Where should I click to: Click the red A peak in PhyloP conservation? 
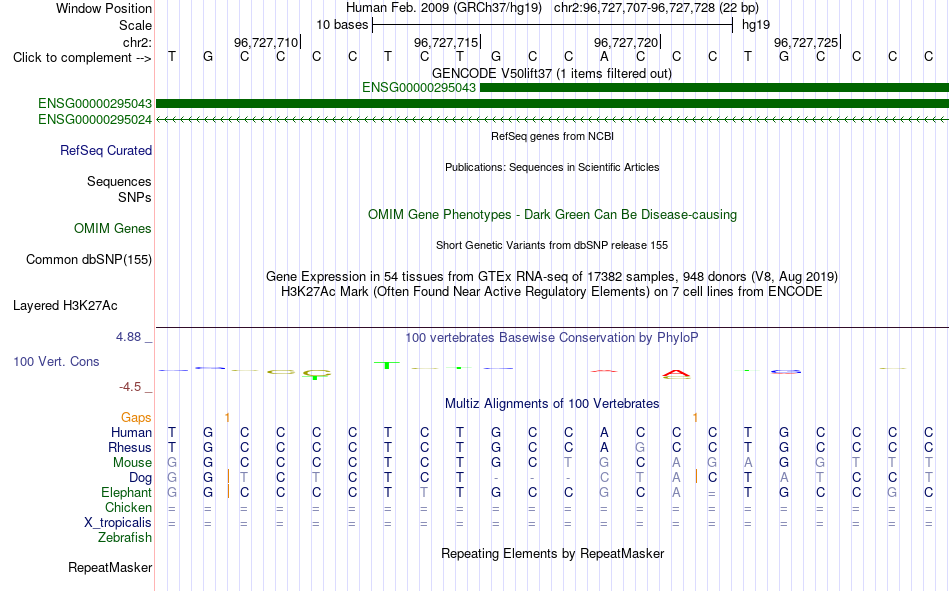click(x=676, y=373)
